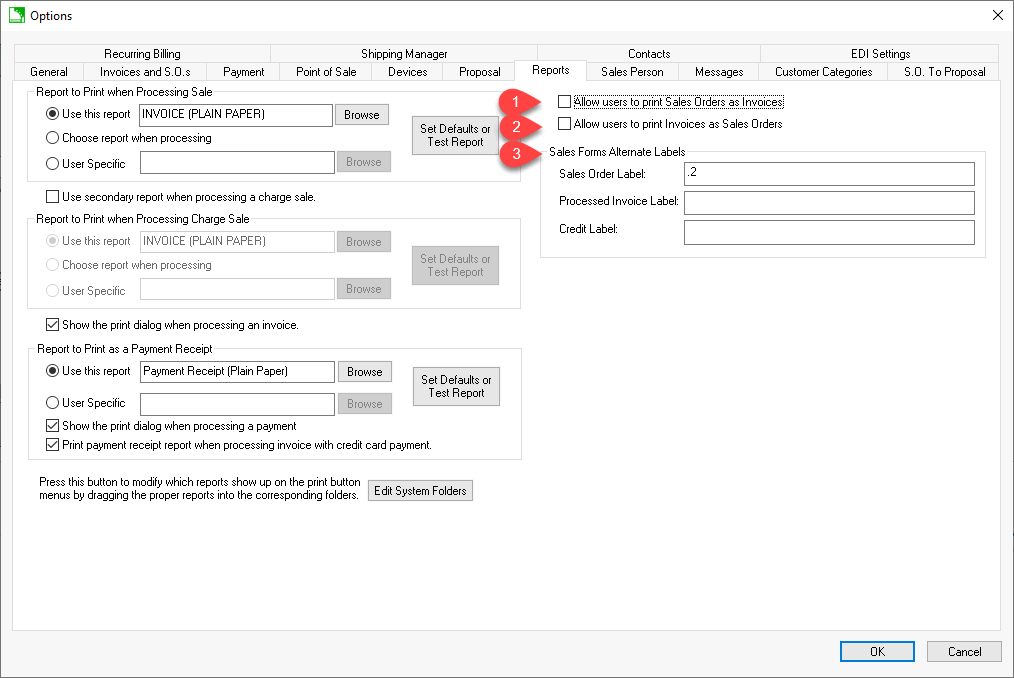Select User Specific option for Payment Receipt
The image size is (1014, 678).
pos(53,403)
